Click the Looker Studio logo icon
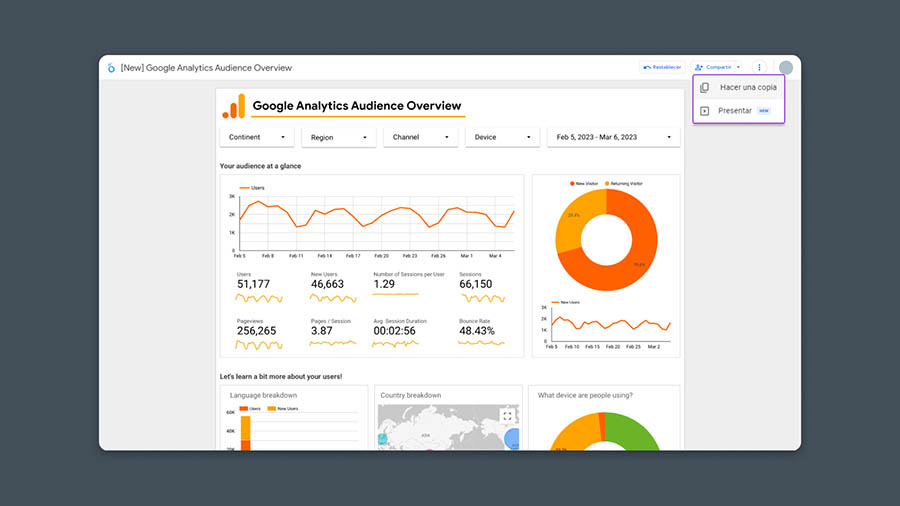This screenshot has height=506, width=900. click(x=112, y=68)
